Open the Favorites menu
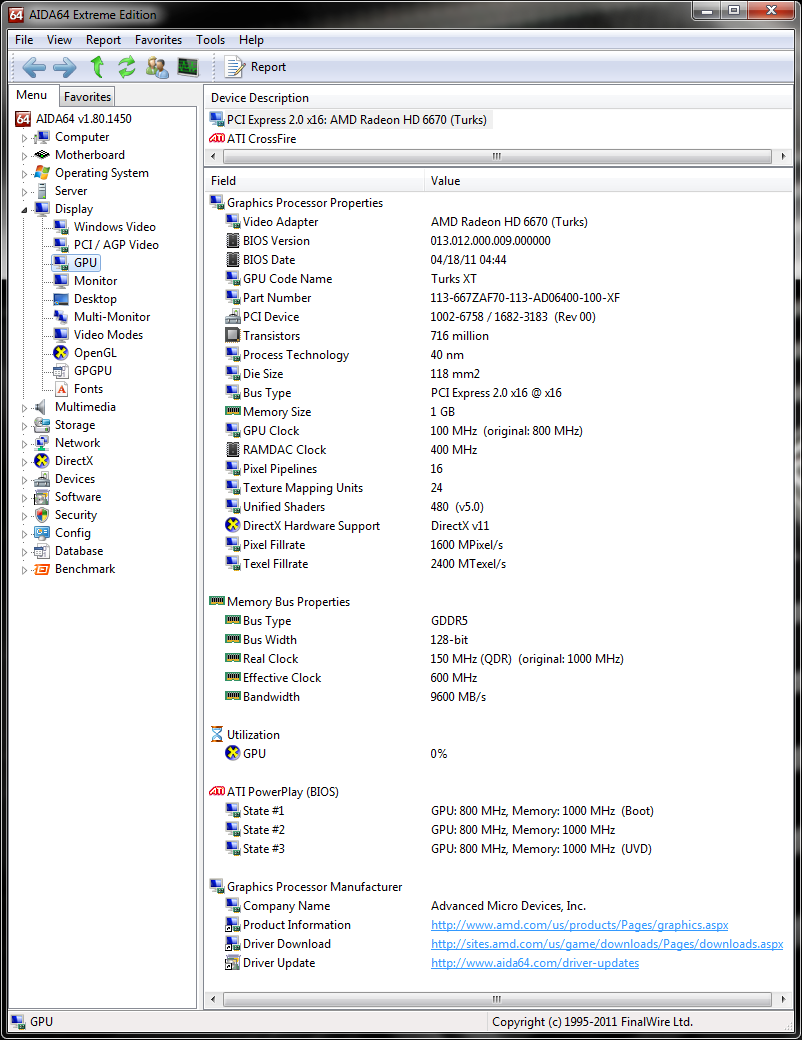This screenshot has height=1040, width=802. 158,40
